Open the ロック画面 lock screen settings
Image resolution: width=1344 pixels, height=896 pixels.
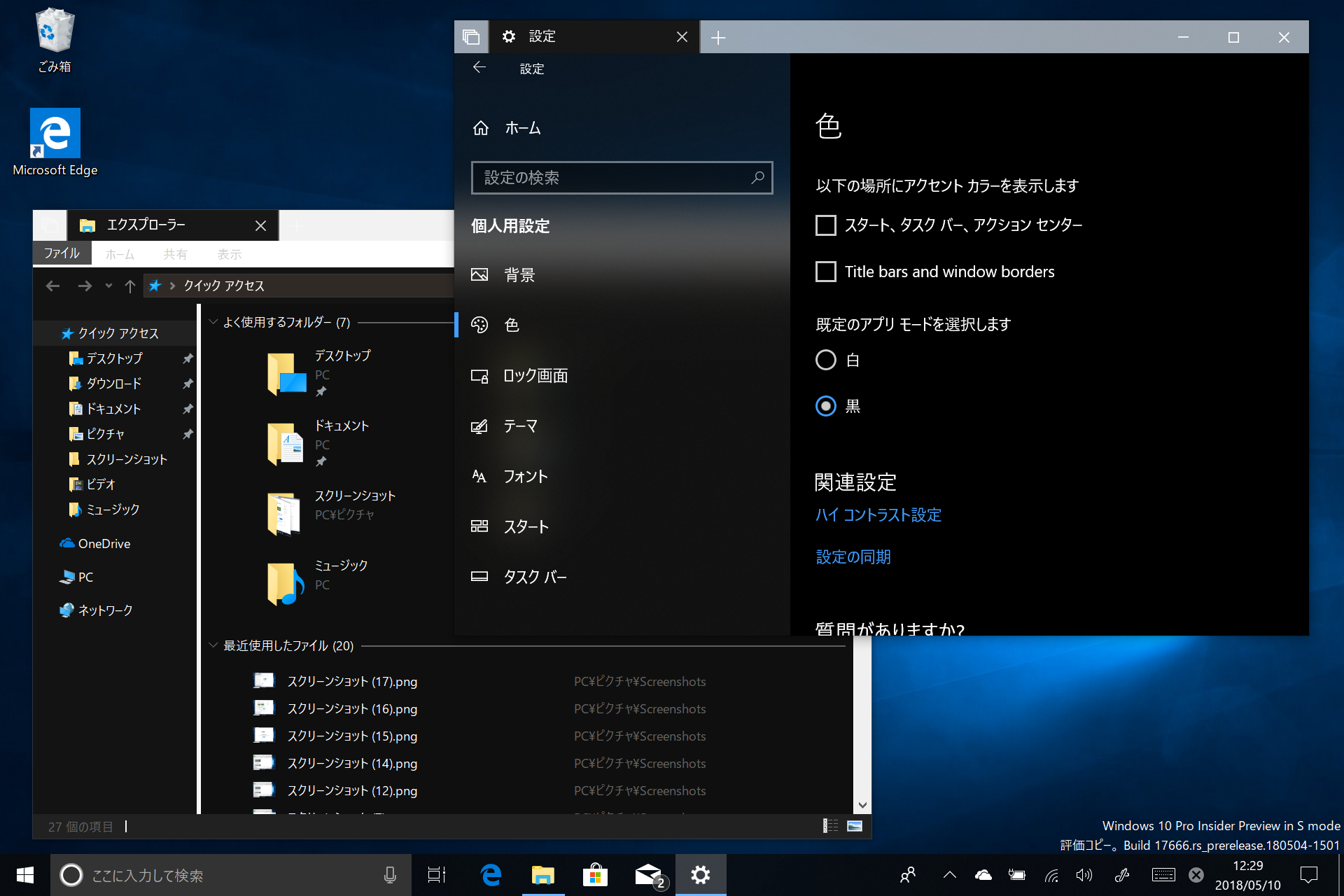click(535, 376)
